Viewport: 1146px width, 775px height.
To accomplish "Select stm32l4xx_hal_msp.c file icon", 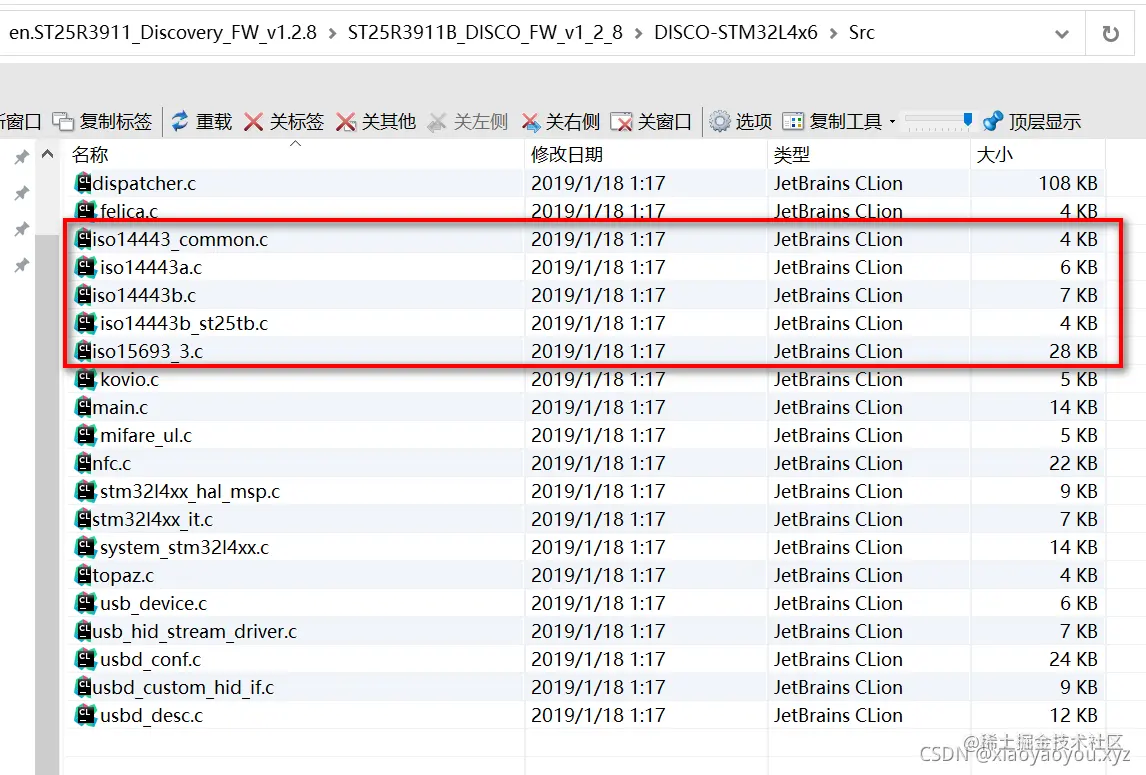I will click(86, 491).
